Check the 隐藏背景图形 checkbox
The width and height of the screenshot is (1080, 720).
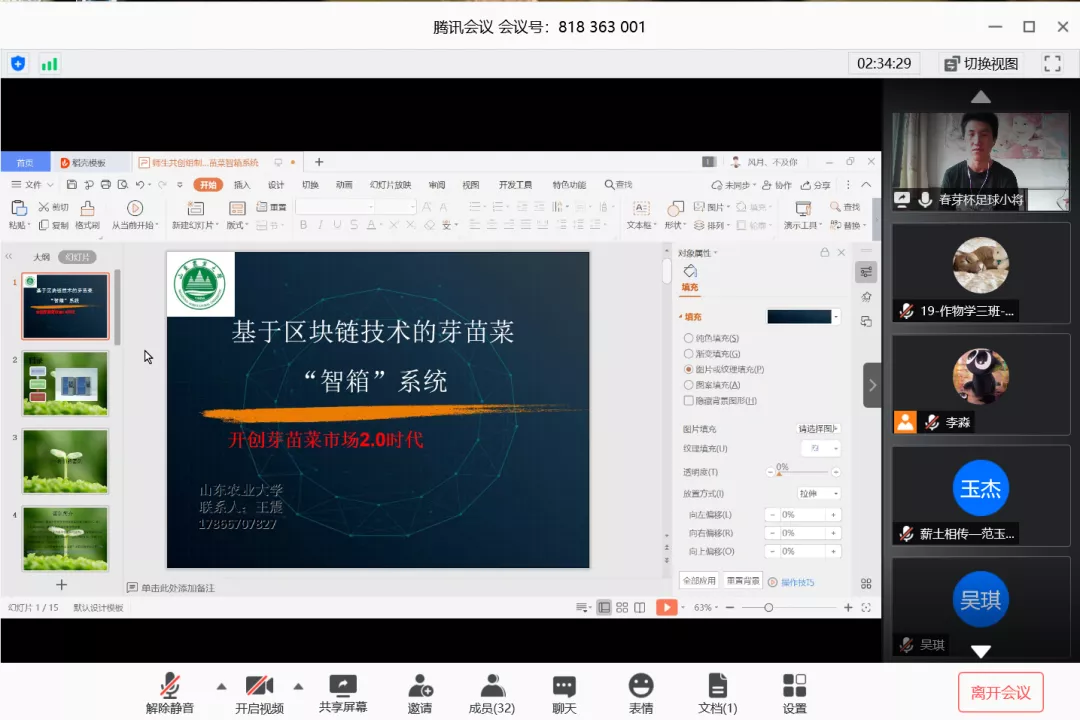(x=688, y=401)
